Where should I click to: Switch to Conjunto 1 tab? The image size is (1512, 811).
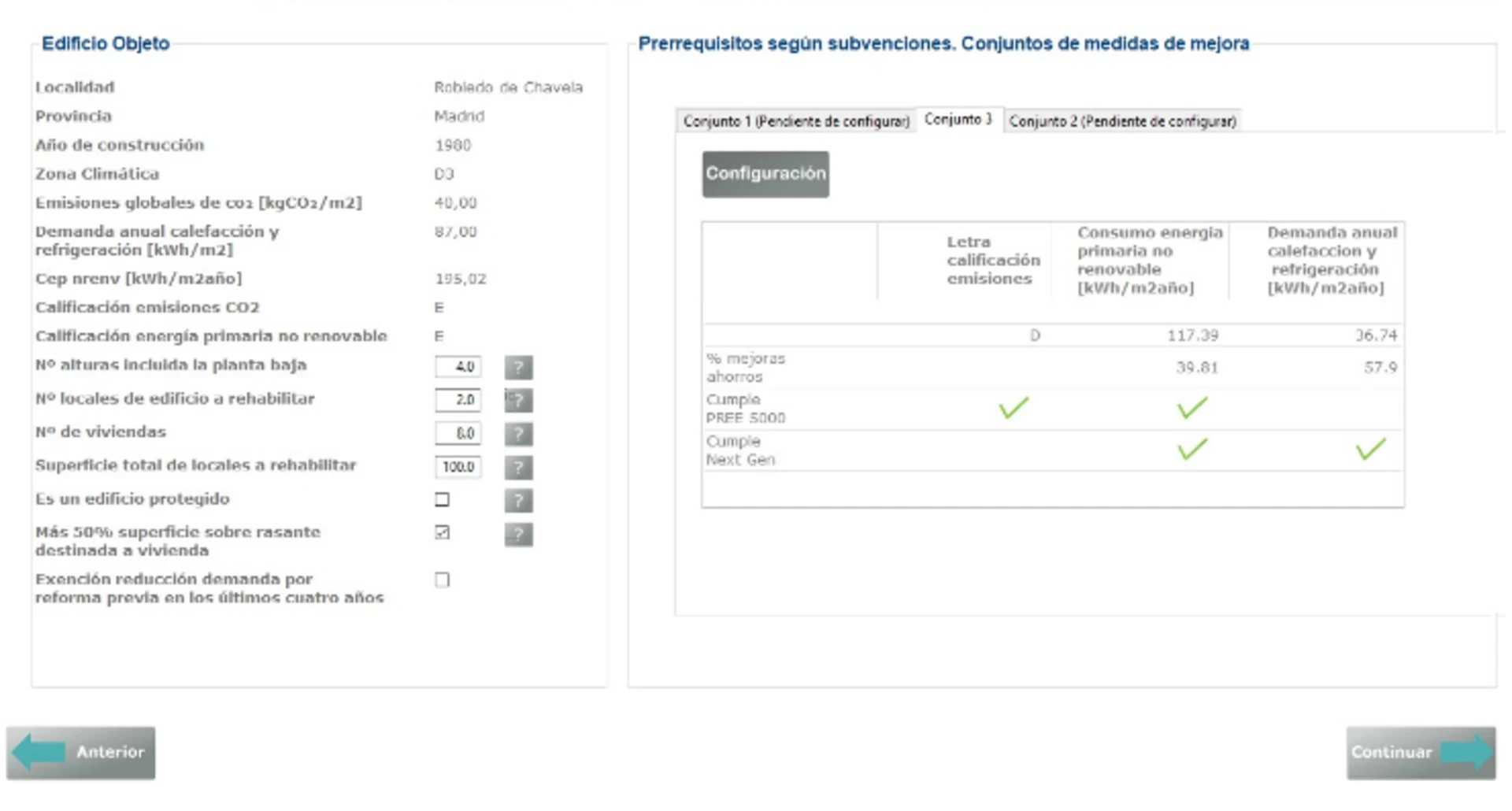(x=795, y=121)
